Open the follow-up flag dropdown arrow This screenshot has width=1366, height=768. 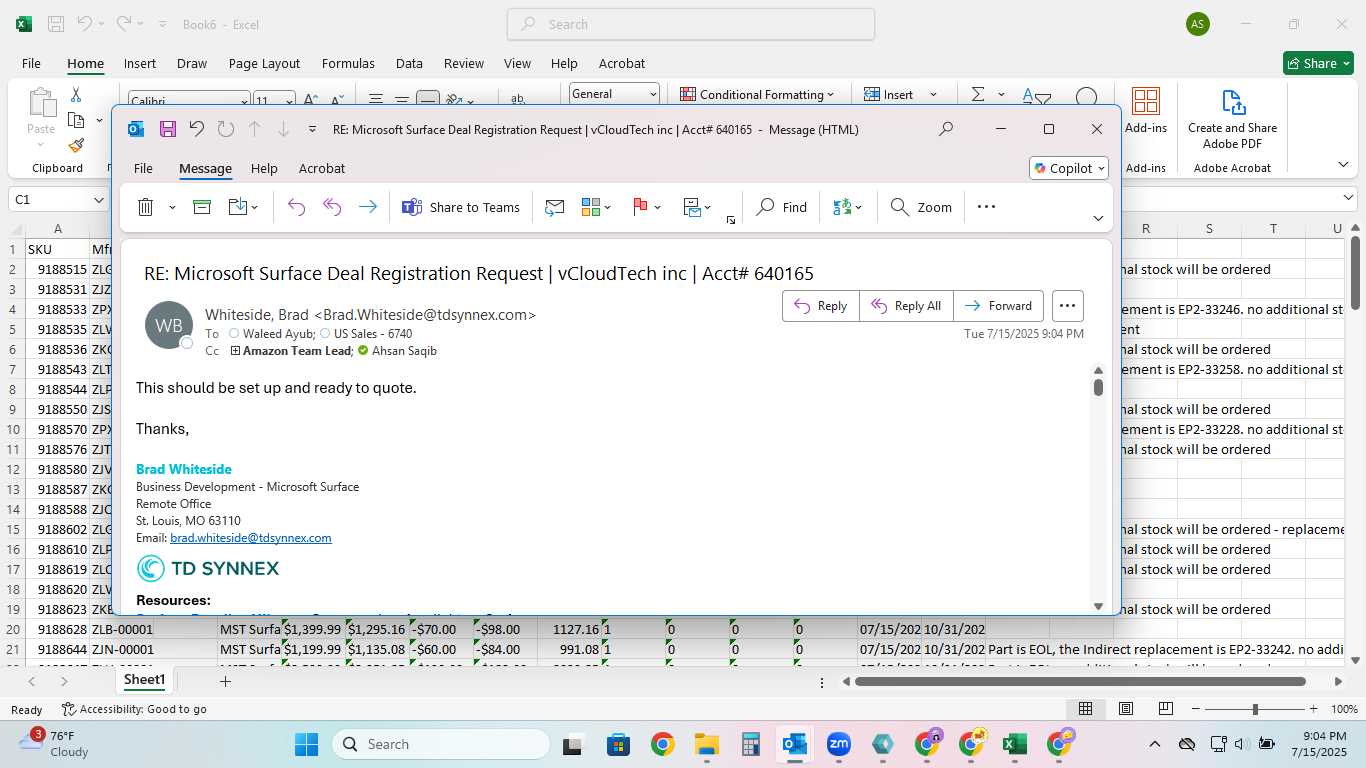coord(657,207)
